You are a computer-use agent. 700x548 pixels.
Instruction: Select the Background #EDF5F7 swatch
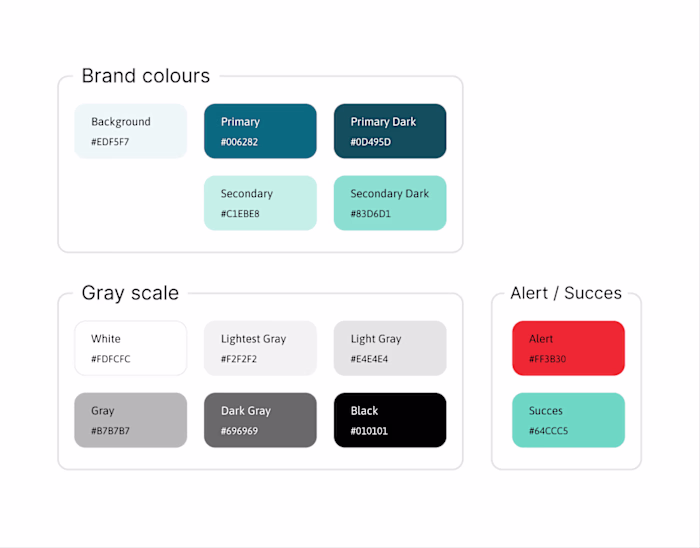(130, 131)
